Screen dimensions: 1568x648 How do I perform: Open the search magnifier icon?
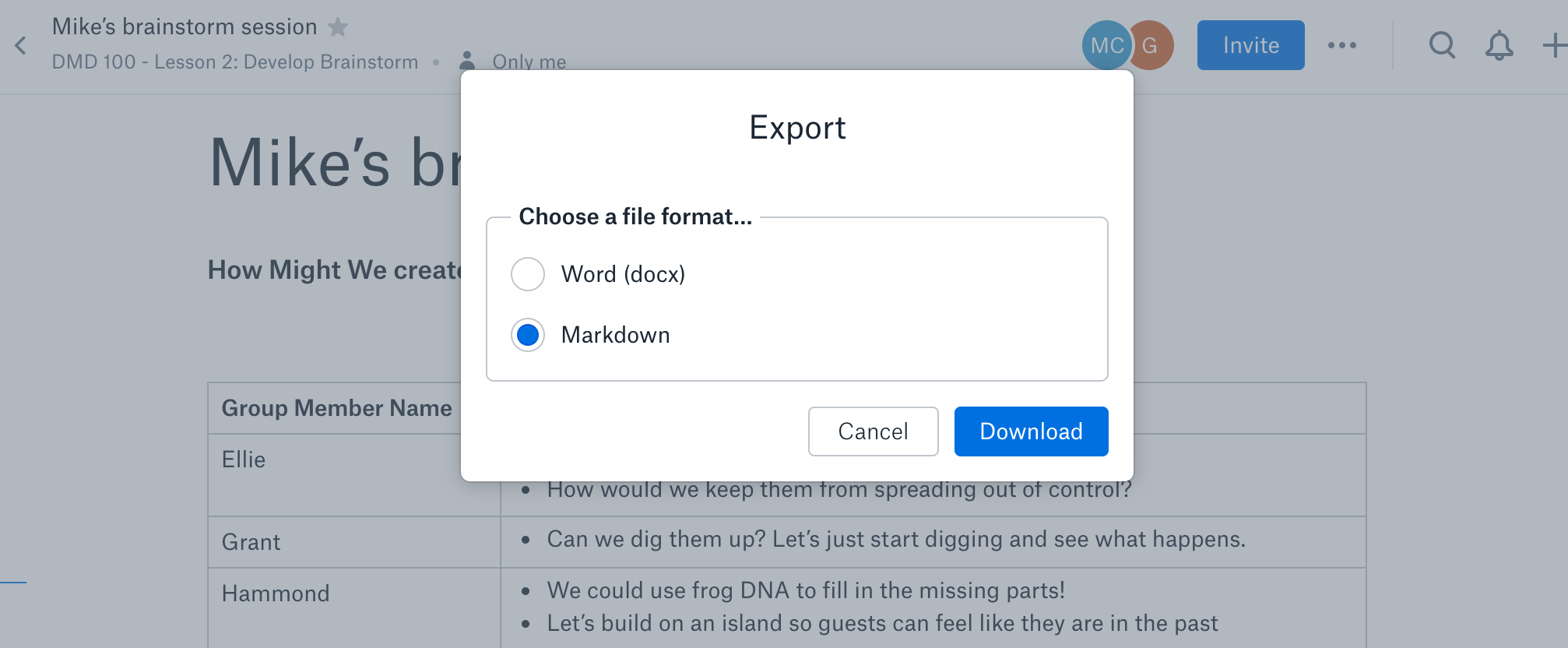click(1442, 45)
